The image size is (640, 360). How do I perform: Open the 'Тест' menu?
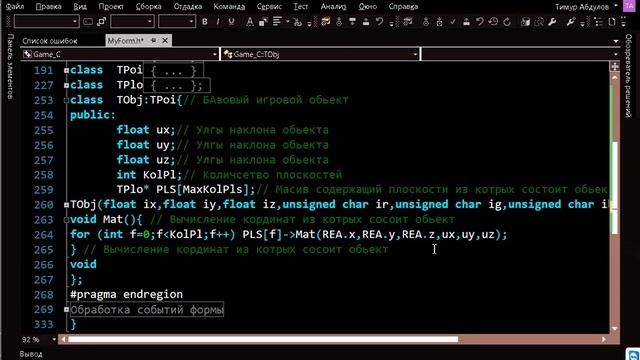(301, 7)
